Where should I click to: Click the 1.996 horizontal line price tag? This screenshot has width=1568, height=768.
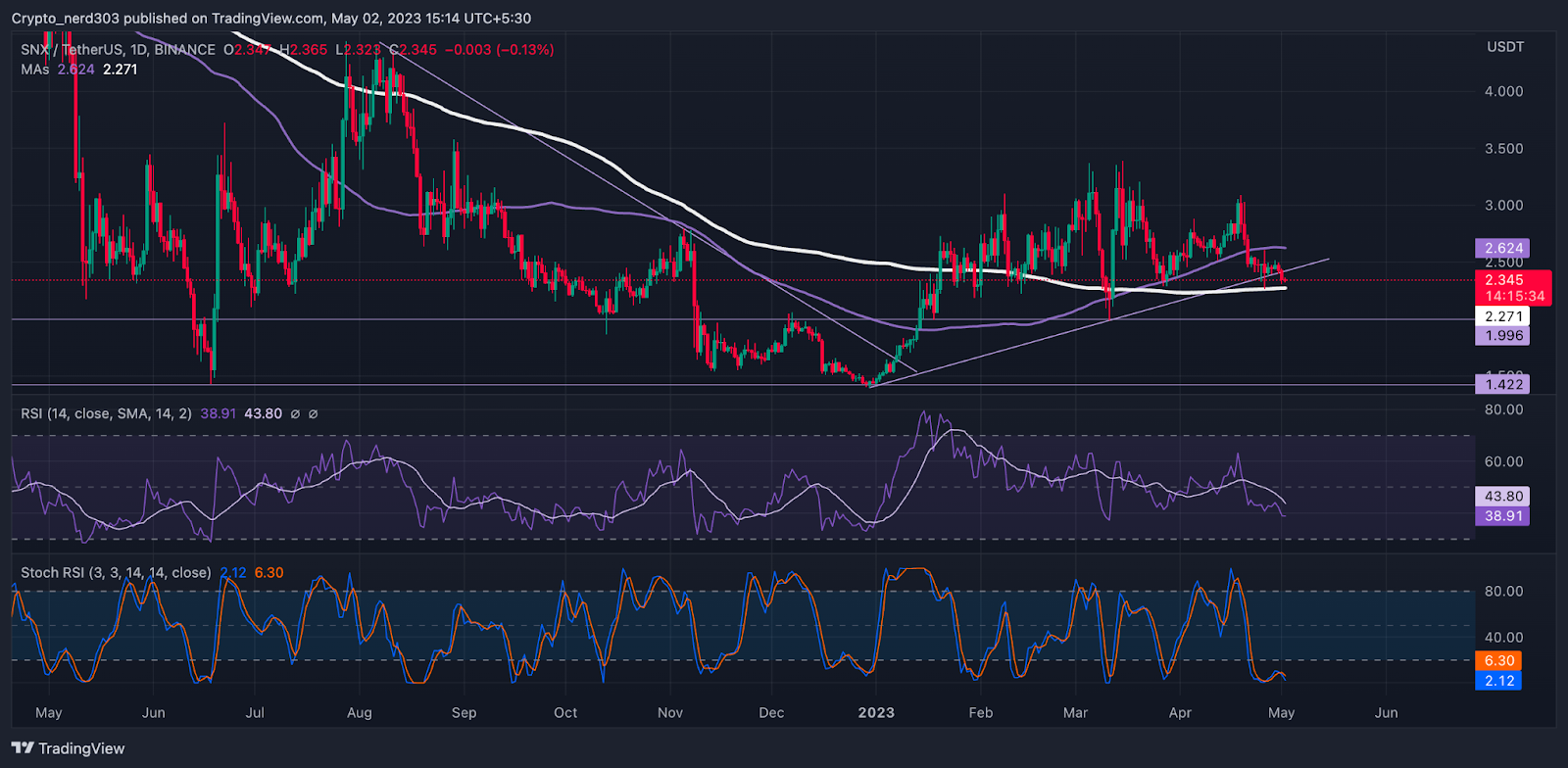tap(1503, 336)
